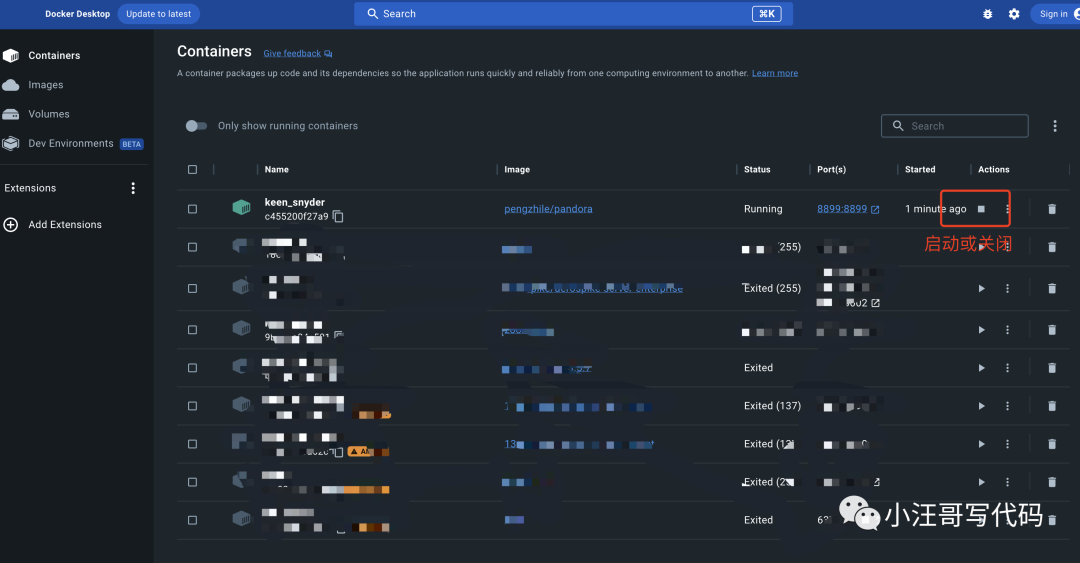Open the Extensions three-dot menu
This screenshot has width=1080, height=563.
coord(133,188)
